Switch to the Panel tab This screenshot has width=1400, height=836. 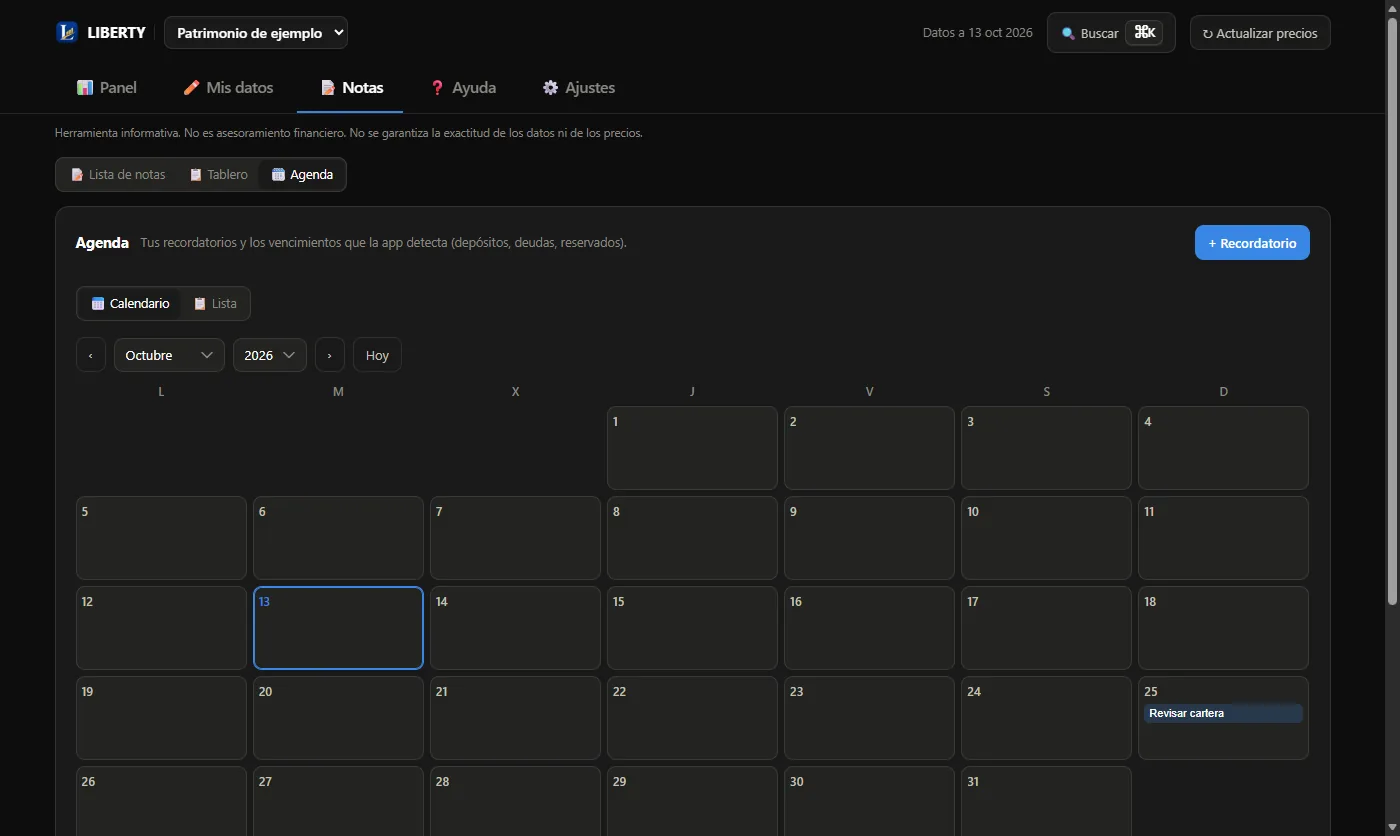106,87
